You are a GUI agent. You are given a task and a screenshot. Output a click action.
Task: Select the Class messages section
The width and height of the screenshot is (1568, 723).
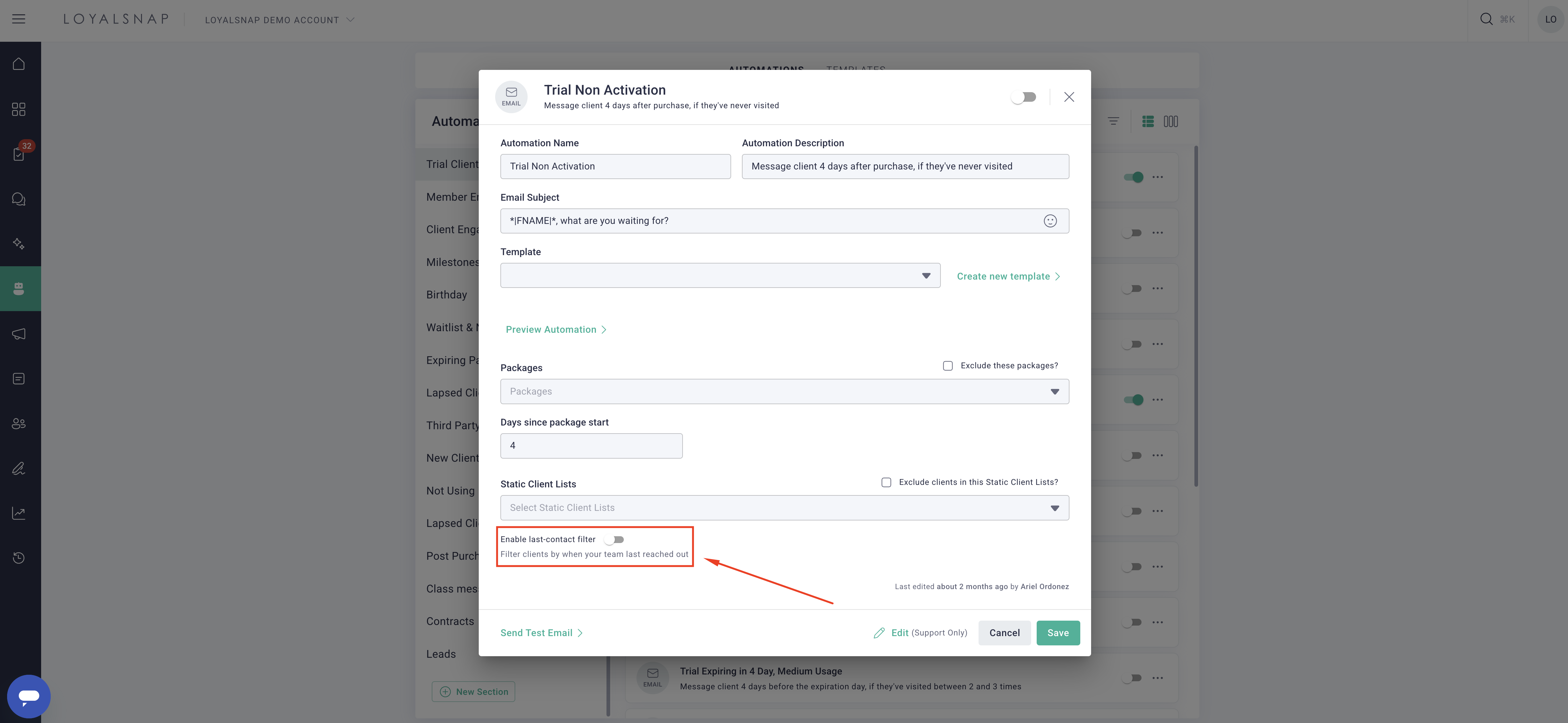click(x=452, y=588)
